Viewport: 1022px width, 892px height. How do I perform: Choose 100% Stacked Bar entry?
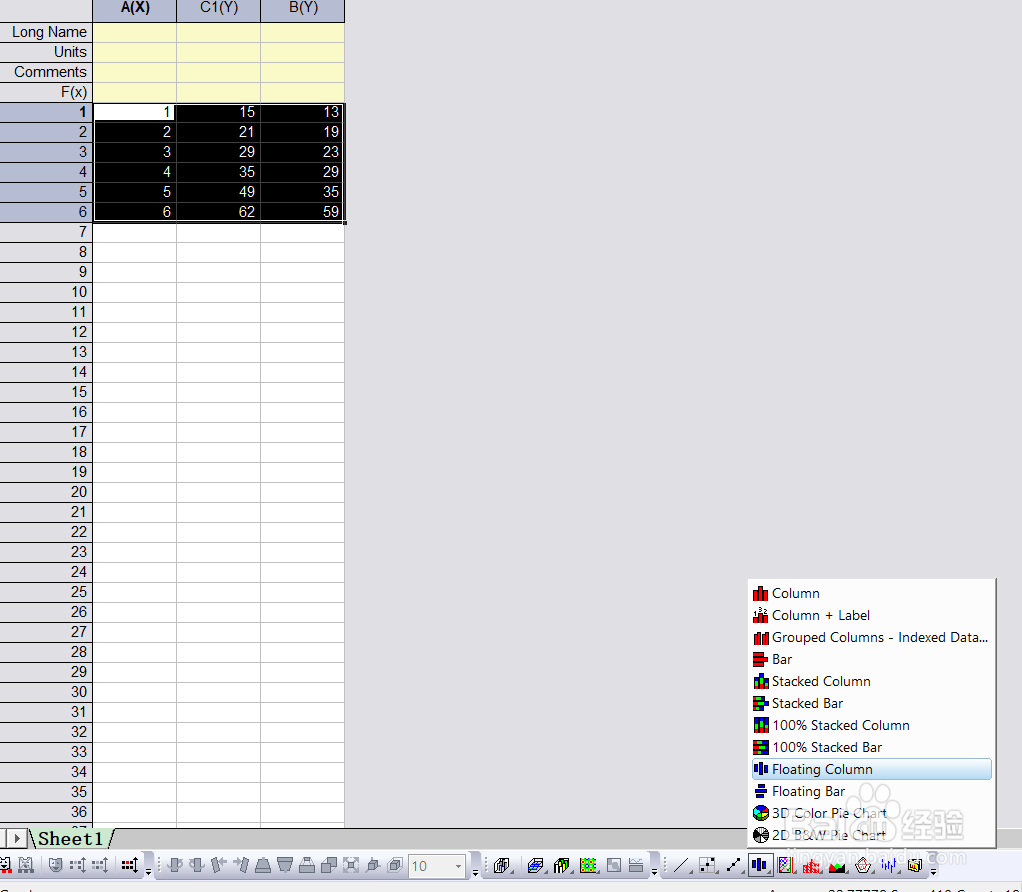pos(871,747)
